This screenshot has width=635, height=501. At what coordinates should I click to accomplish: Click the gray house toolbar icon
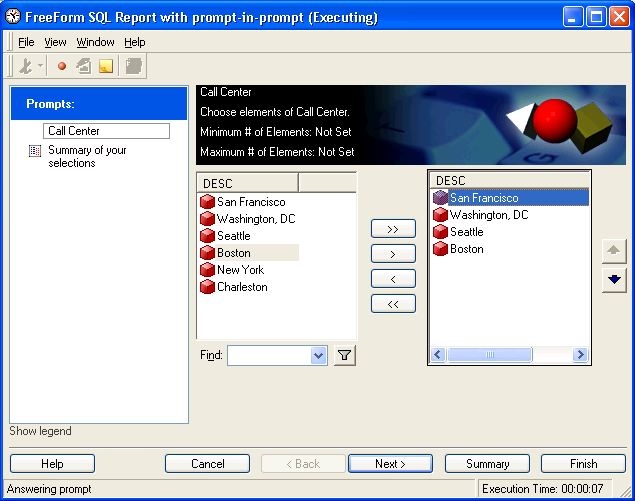84,67
